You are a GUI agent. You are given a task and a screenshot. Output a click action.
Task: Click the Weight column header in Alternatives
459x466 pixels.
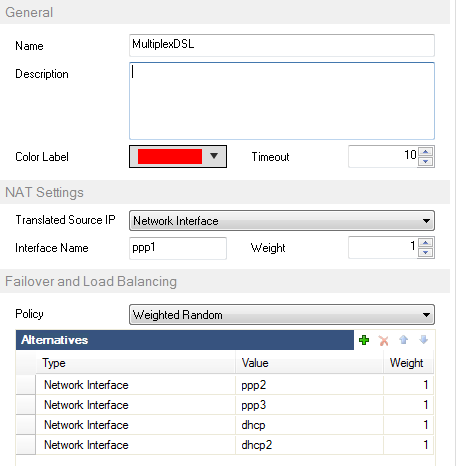click(408, 363)
